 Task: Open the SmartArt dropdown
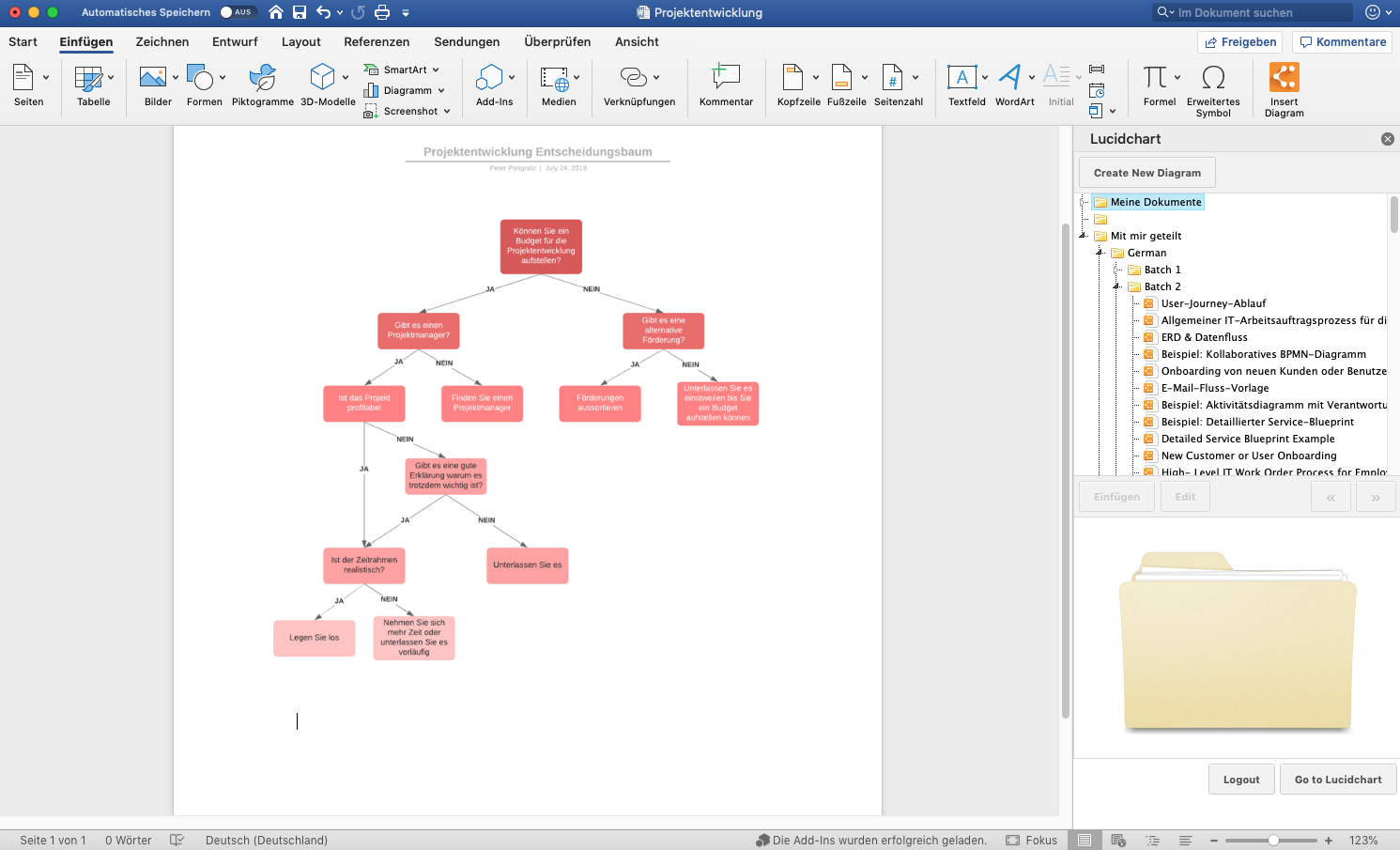tap(436, 70)
